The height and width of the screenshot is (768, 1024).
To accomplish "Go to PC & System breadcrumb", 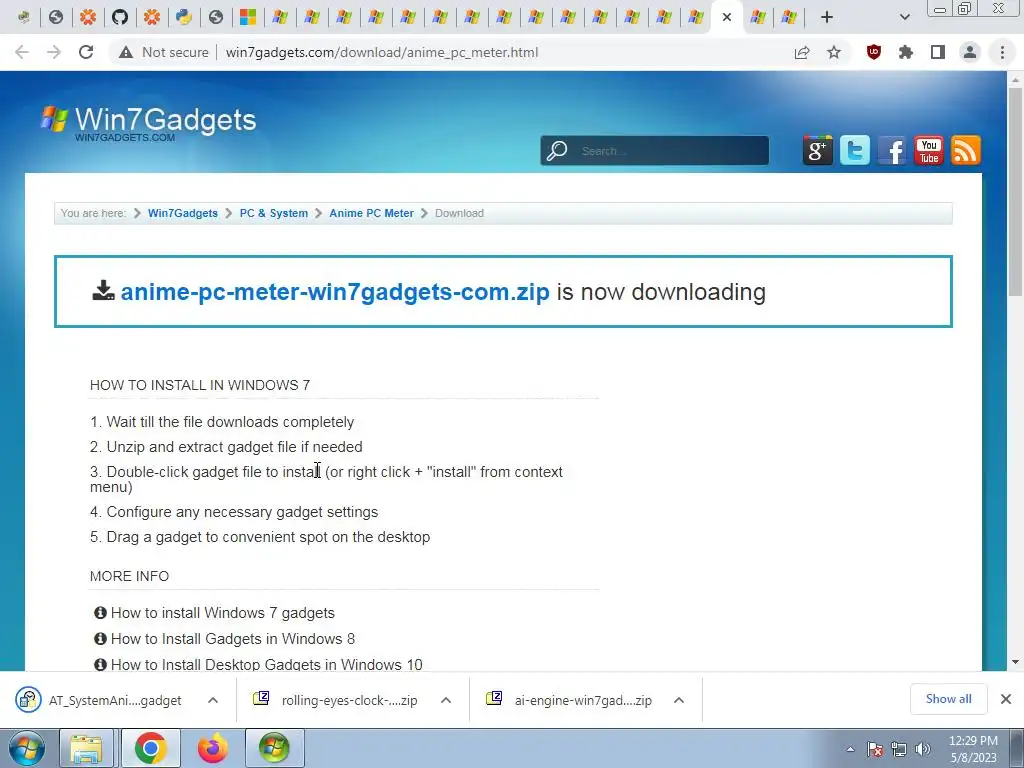I will (x=274, y=214).
